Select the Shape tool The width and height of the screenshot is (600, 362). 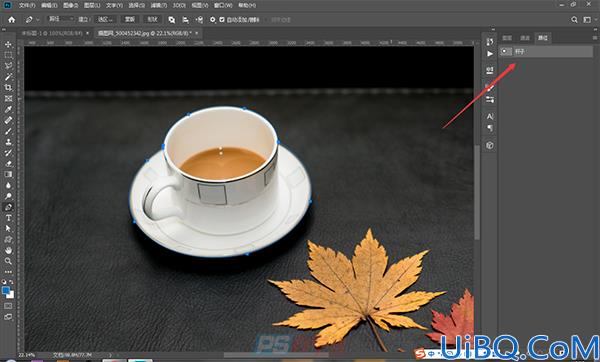pos(8,240)
